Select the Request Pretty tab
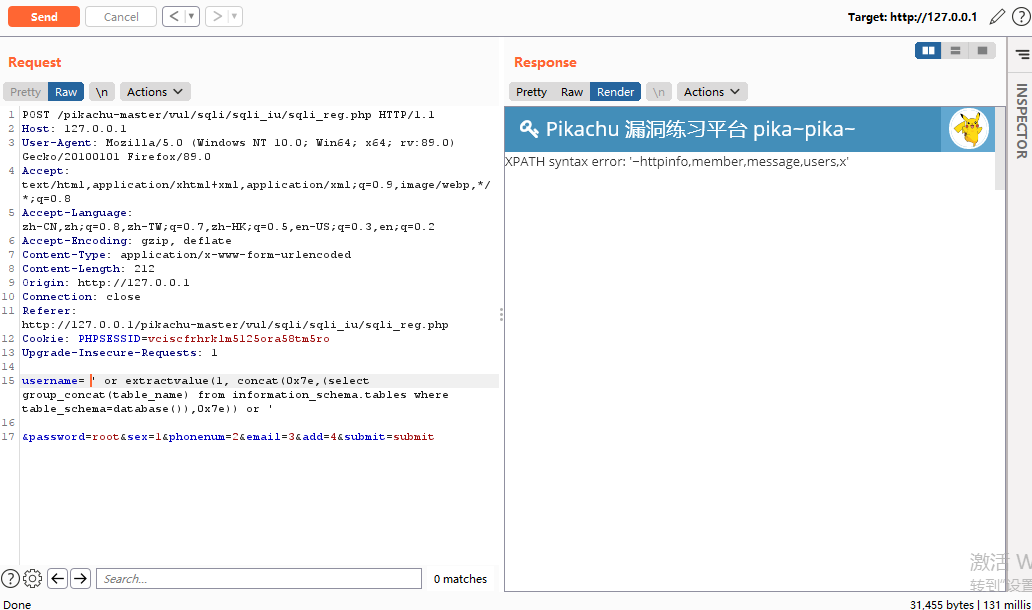The image size is (1032, 610). tap(26, 92)
